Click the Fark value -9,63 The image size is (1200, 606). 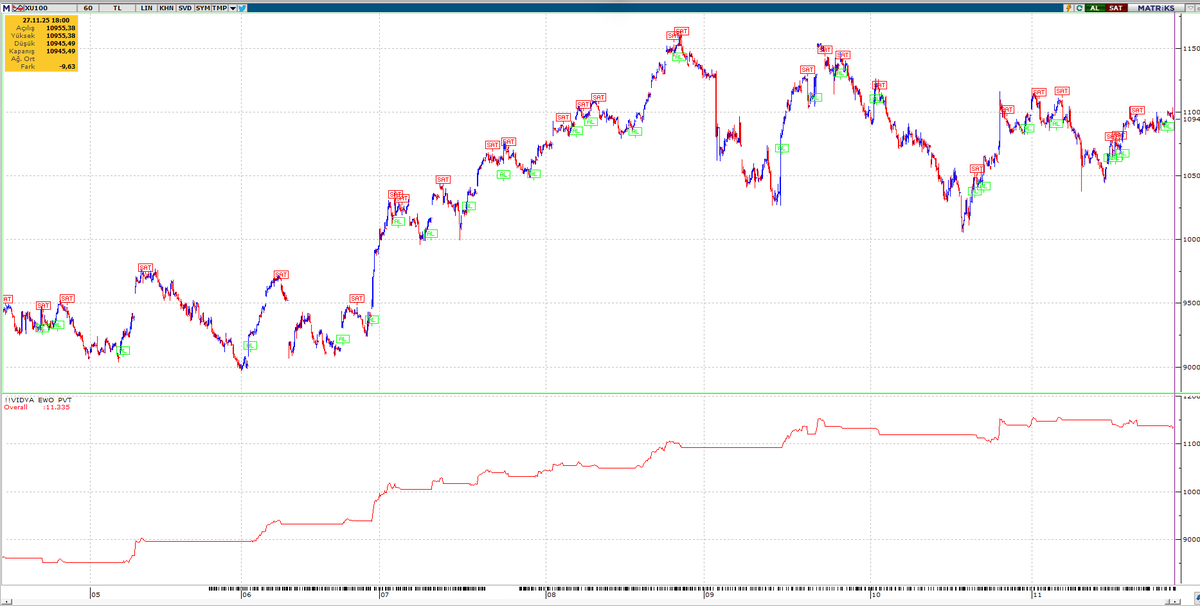[x=67, y=67]
